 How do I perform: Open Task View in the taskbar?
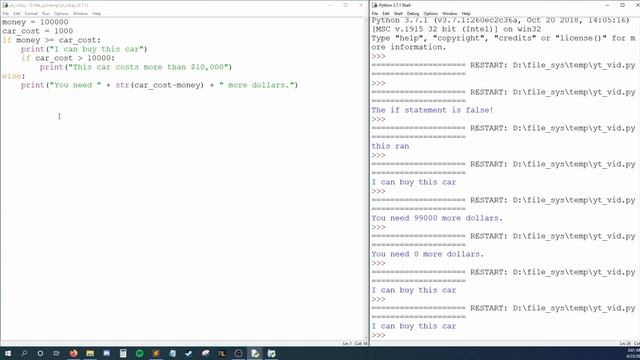[x=56, y=353]
